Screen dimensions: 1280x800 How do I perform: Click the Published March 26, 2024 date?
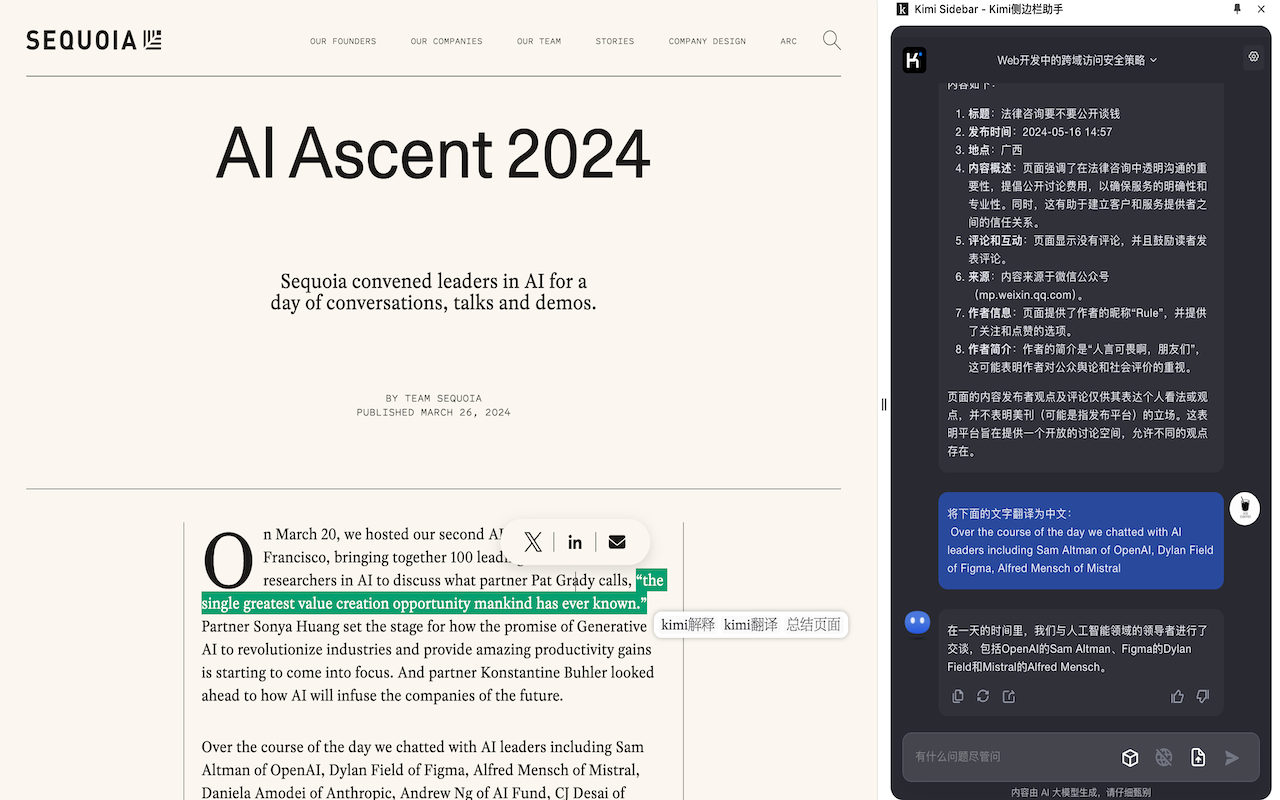(433, 412)
